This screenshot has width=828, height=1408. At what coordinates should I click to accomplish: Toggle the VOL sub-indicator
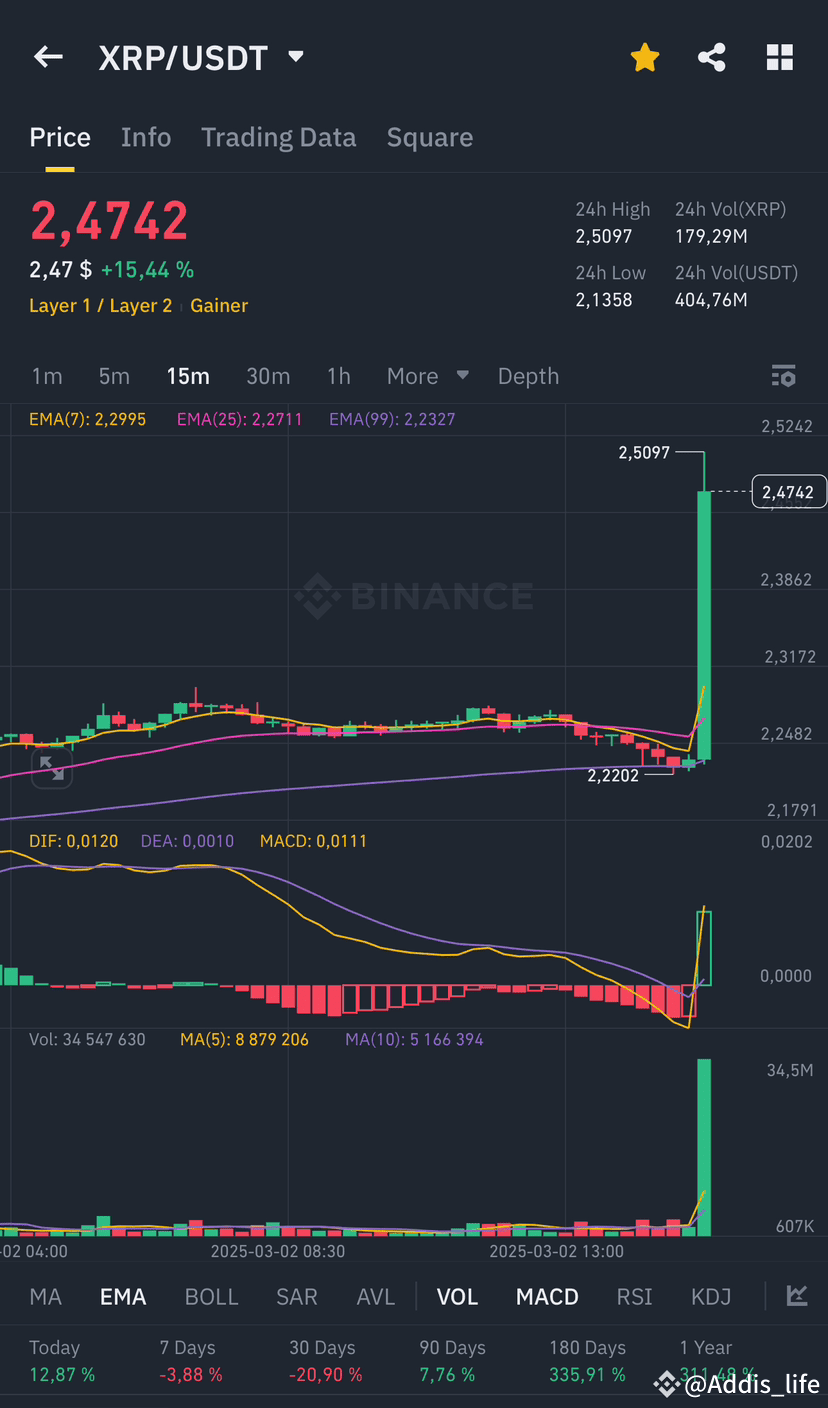[x=457, y=1297]
